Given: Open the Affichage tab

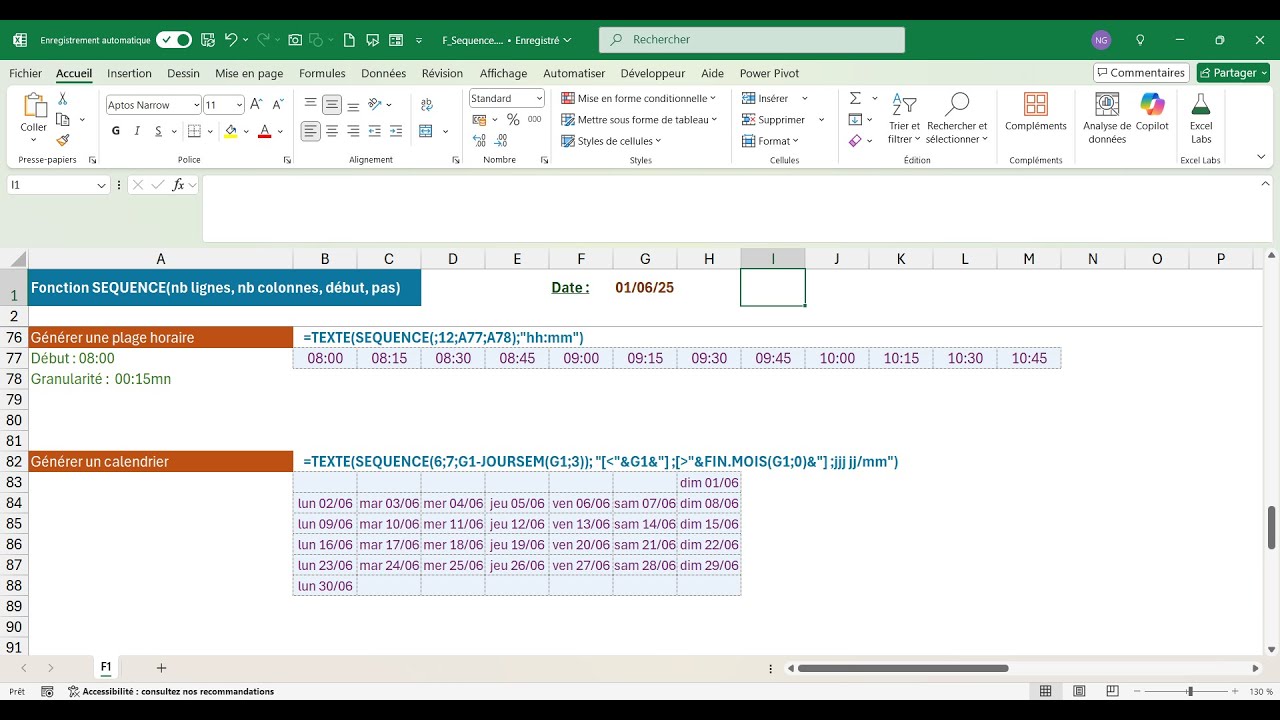Looking at the screenshot, I should (x=503, y=73).
